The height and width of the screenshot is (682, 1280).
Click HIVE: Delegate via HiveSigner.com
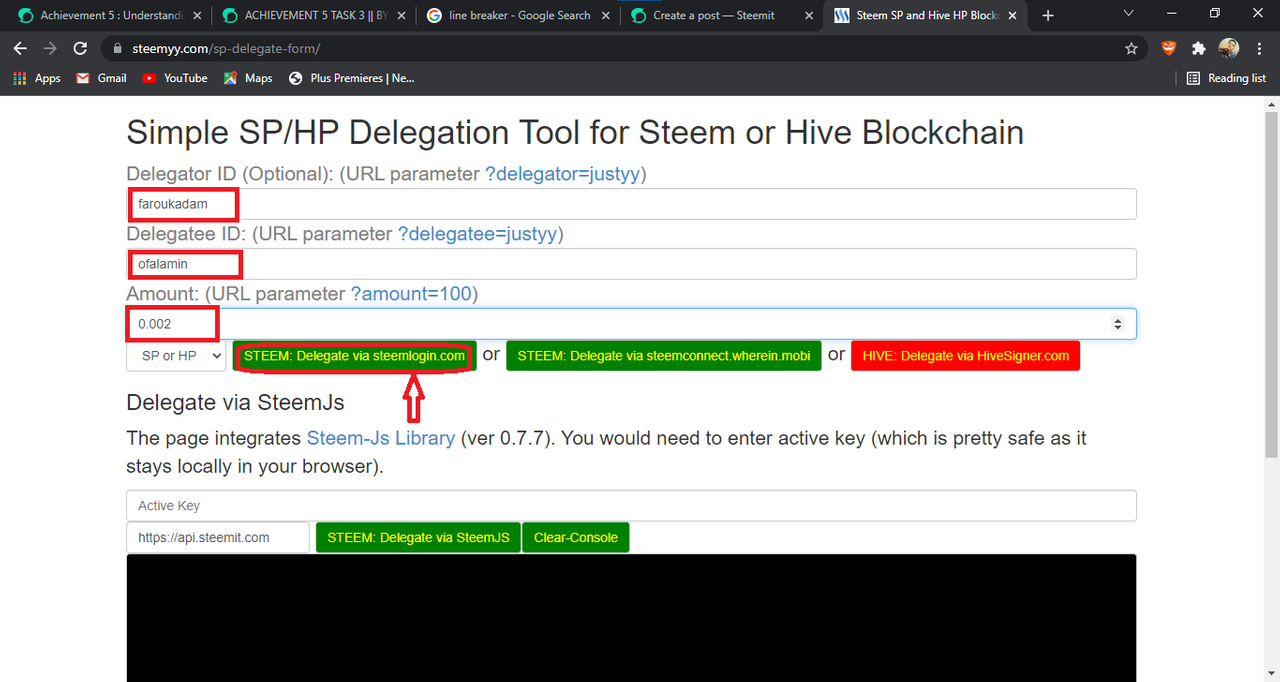click(x=966, y=356)
